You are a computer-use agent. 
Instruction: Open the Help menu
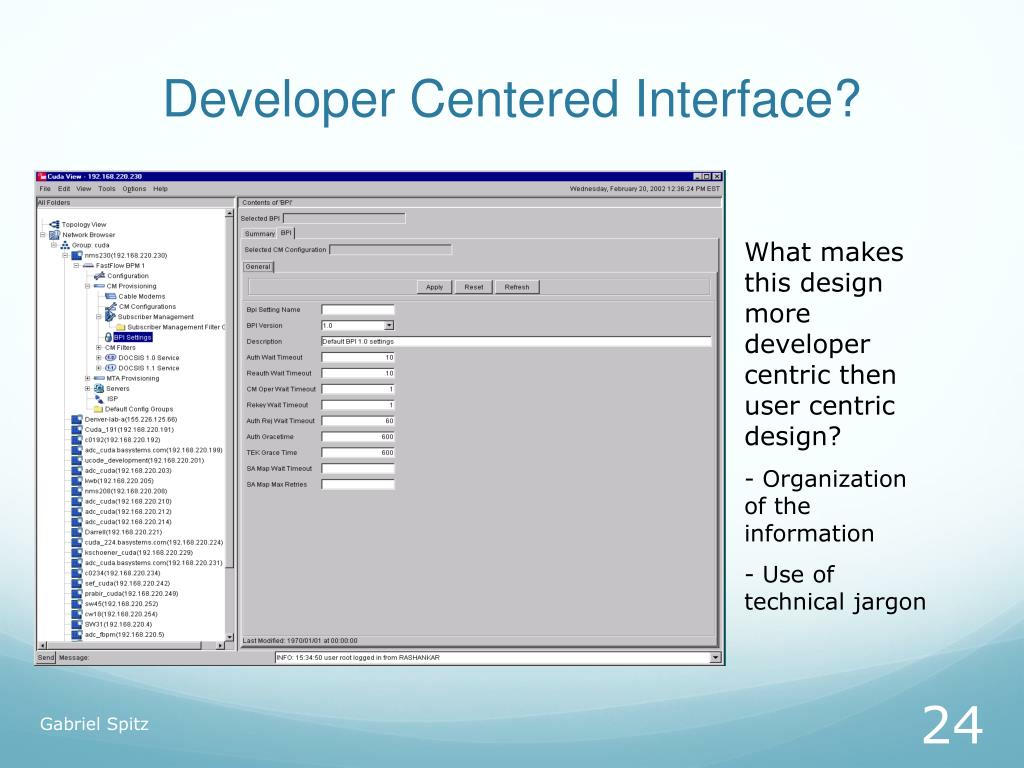pyautogui.click(x=160, y=189)
